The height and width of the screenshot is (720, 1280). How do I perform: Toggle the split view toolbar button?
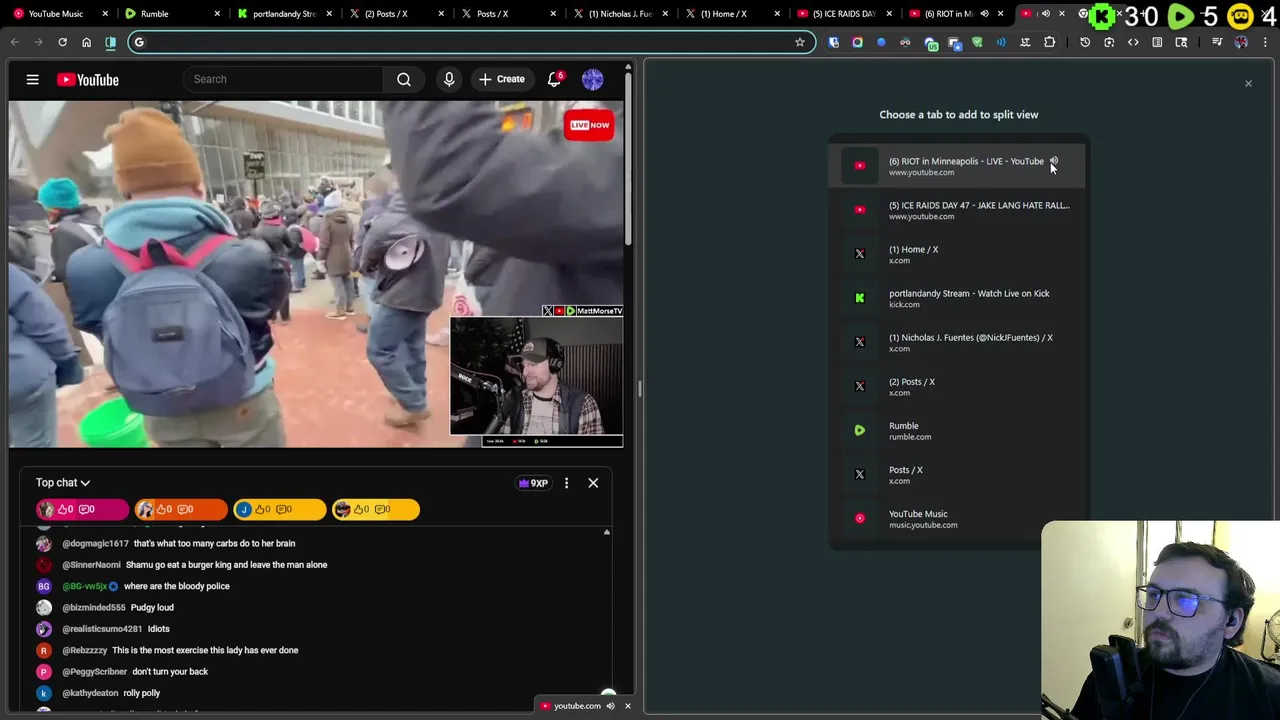point(110,42)
